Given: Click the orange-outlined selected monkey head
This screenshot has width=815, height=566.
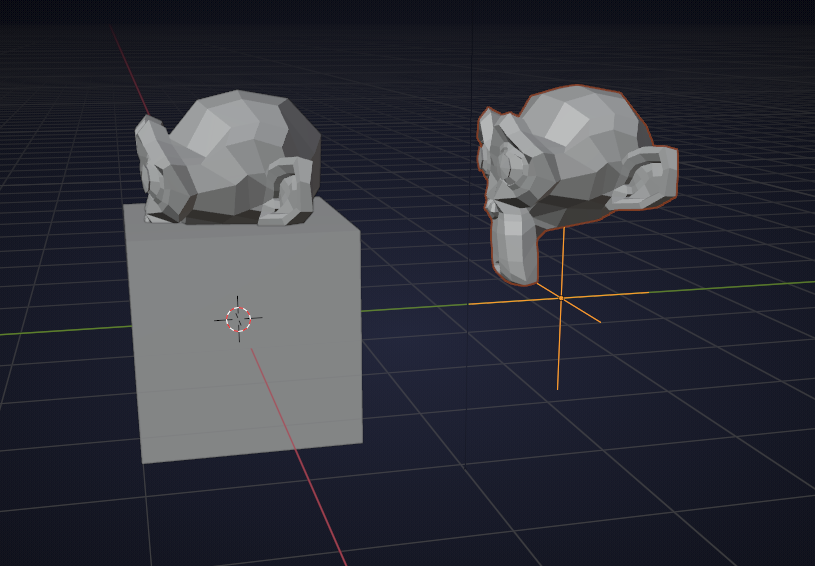Looking at the screenshot, I should click(x=577, y=184).
